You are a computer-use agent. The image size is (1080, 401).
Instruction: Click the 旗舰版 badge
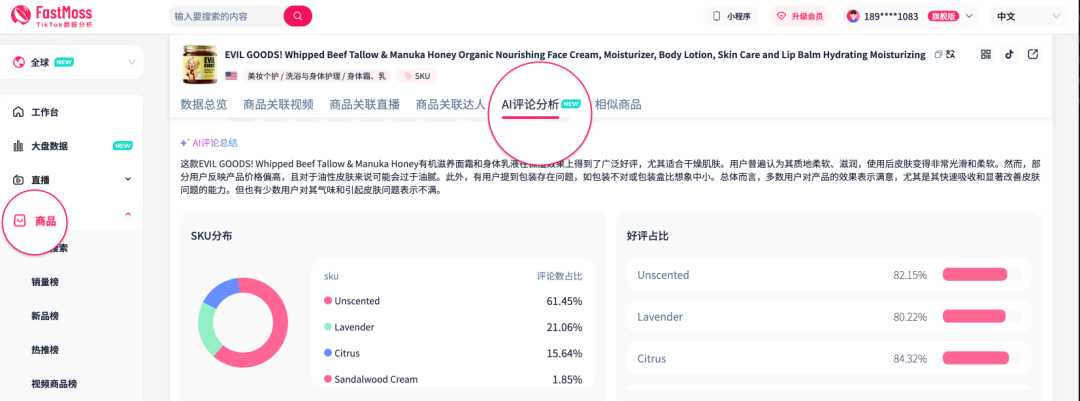tap(944, 17)
